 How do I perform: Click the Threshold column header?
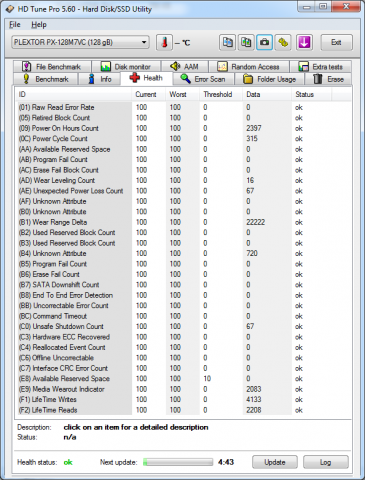[x=221, y=94]
